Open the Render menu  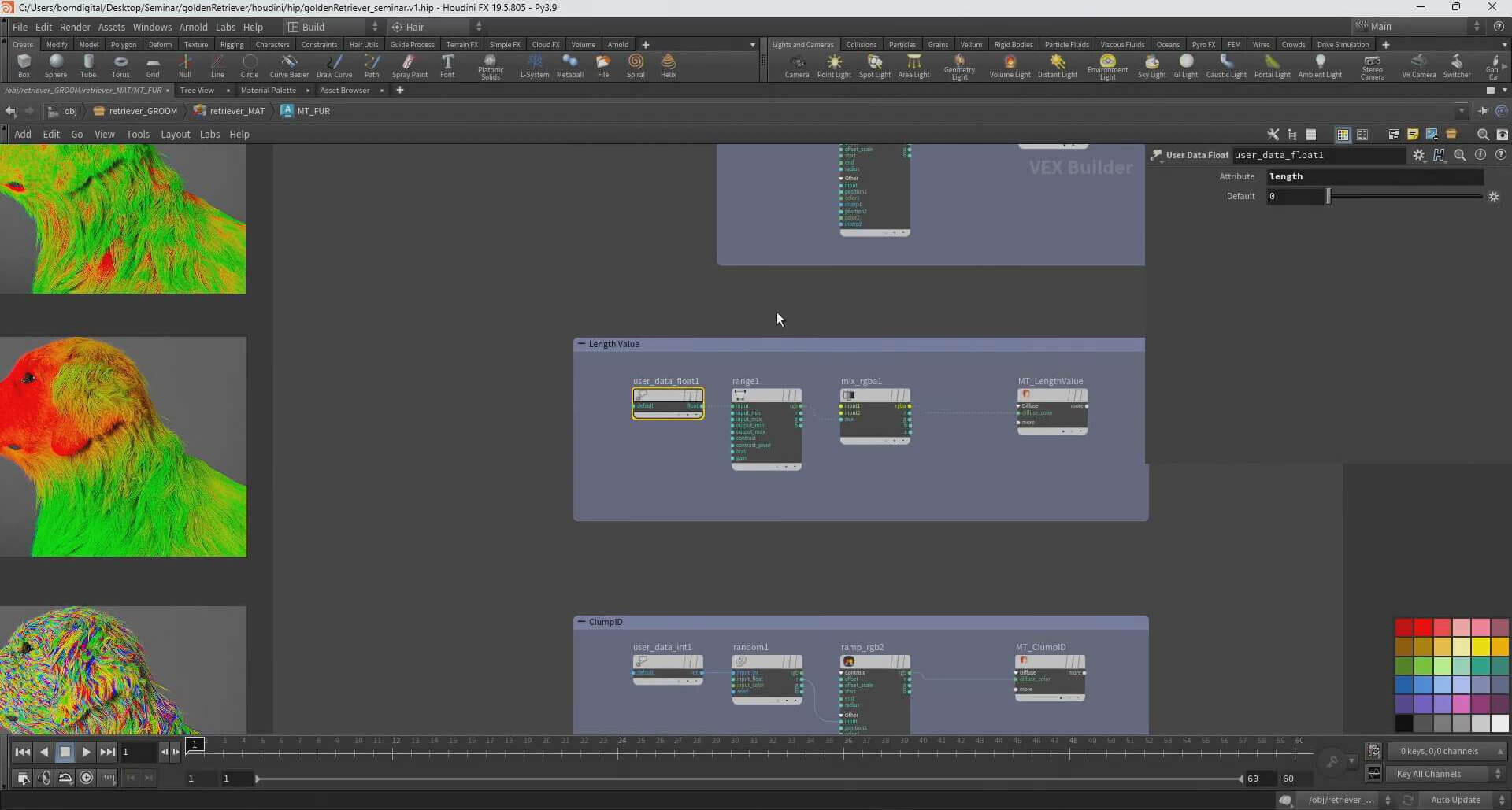click(x=75, y=27)
